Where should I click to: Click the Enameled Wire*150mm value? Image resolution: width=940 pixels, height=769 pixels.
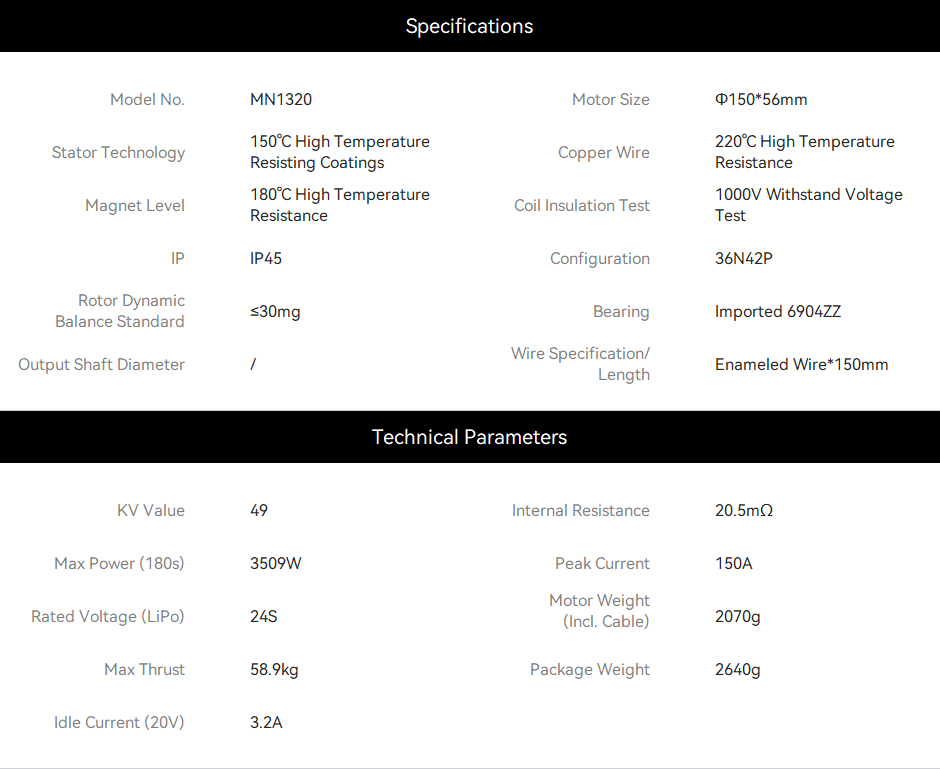pos(802,364)
